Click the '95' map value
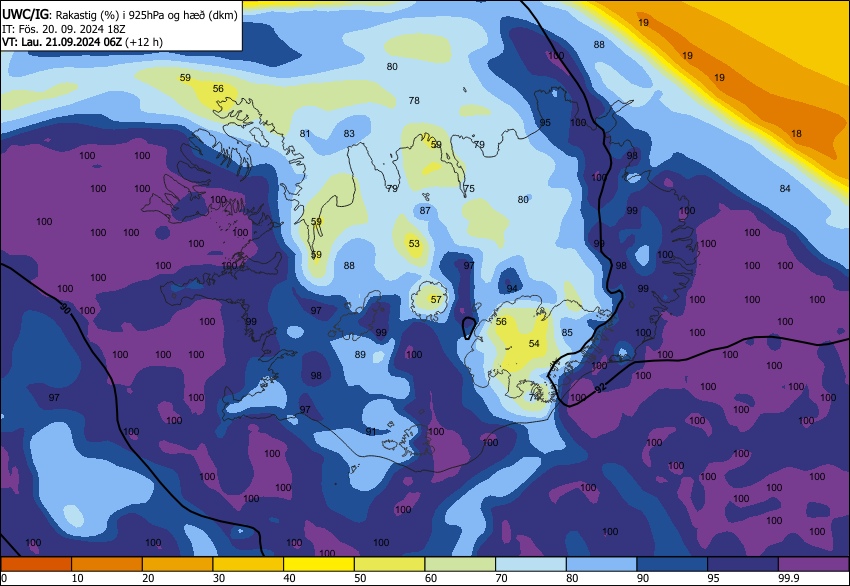This screenshot has width=850, height=586. 545,123
